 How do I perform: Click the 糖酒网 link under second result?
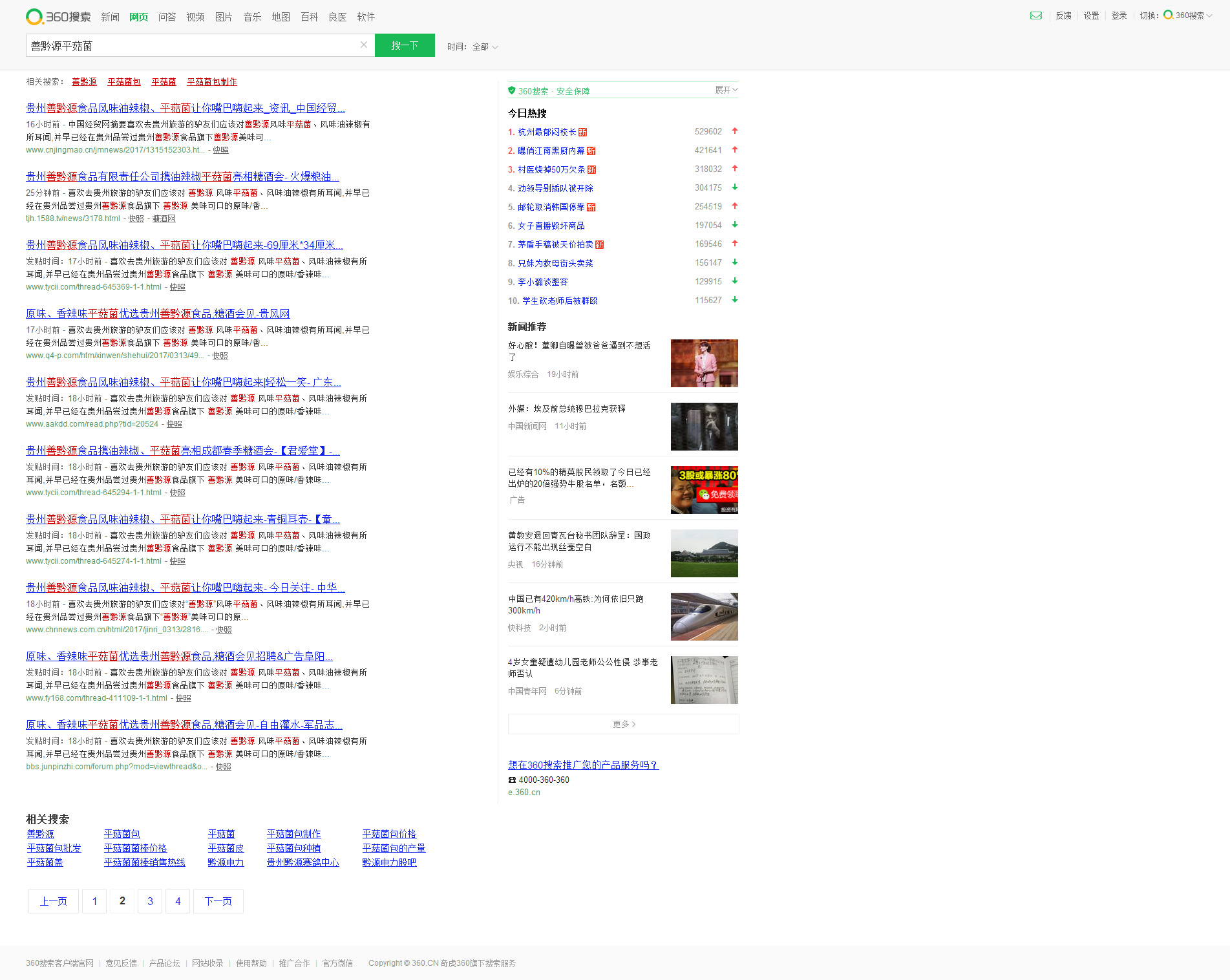[x=164, y=218]
